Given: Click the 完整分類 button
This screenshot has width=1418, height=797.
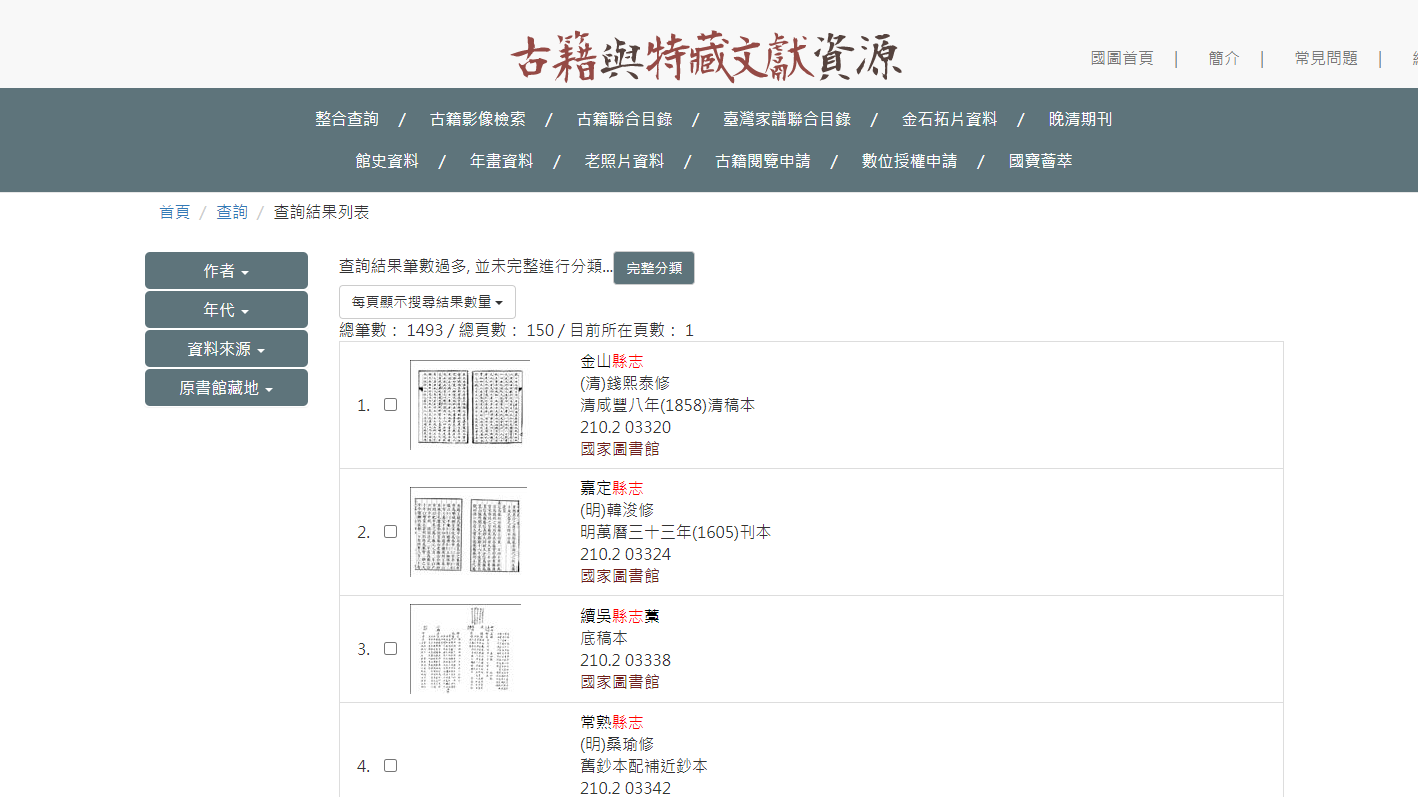Looking at the screenshot, I should 654,268.
